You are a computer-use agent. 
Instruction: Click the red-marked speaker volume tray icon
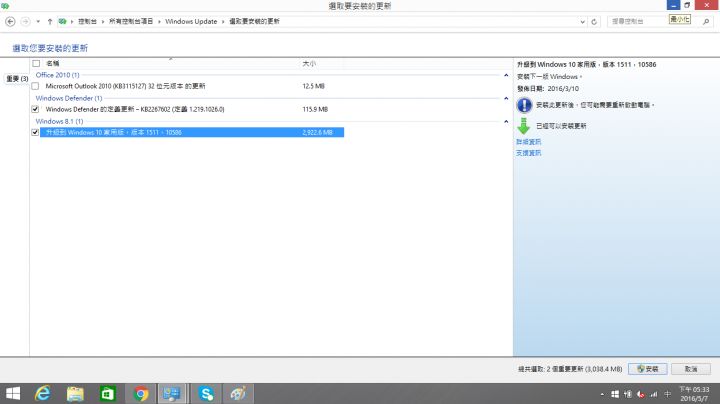[641, 394]
